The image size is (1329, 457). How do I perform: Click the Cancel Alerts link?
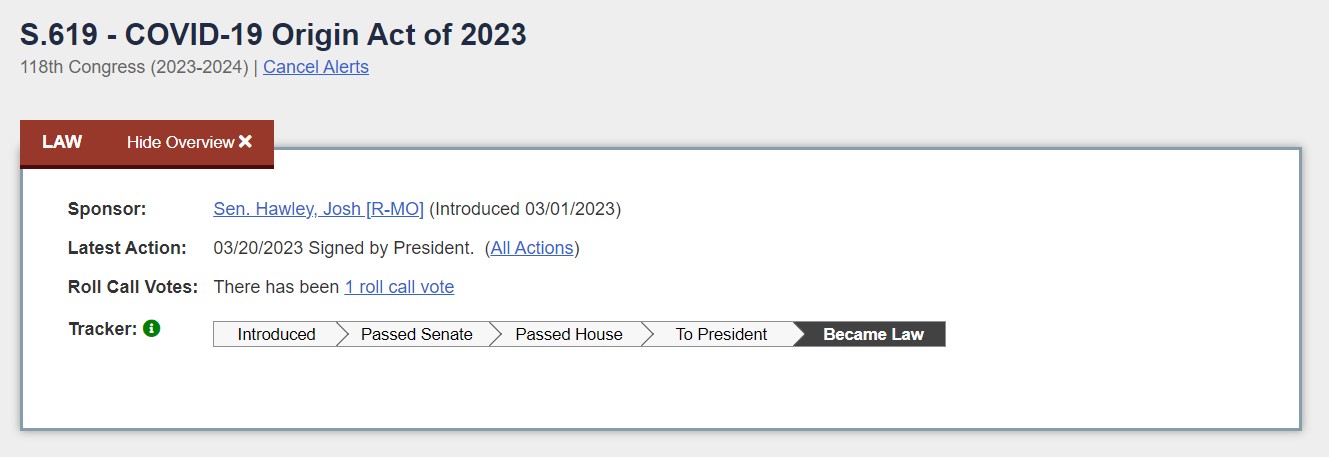pyautogui.click(x=316, y=67)
